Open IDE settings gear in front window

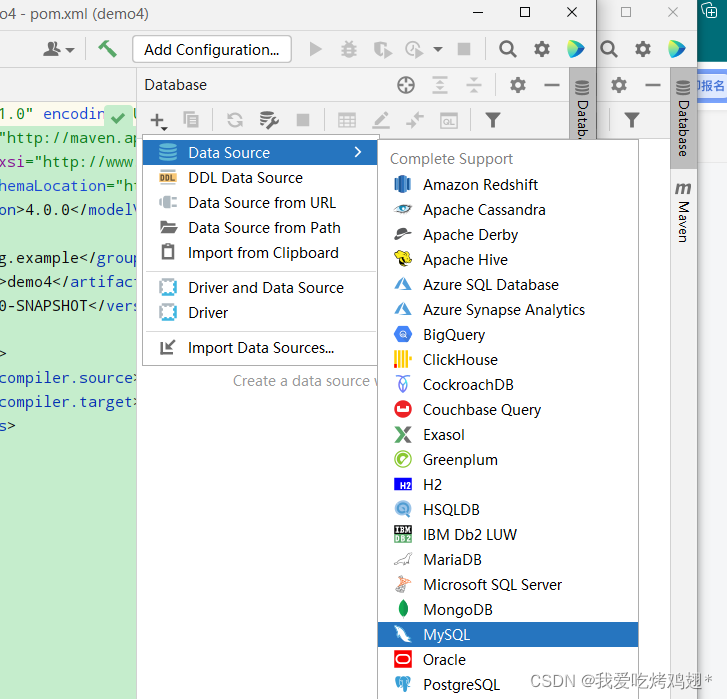[542, 49]
